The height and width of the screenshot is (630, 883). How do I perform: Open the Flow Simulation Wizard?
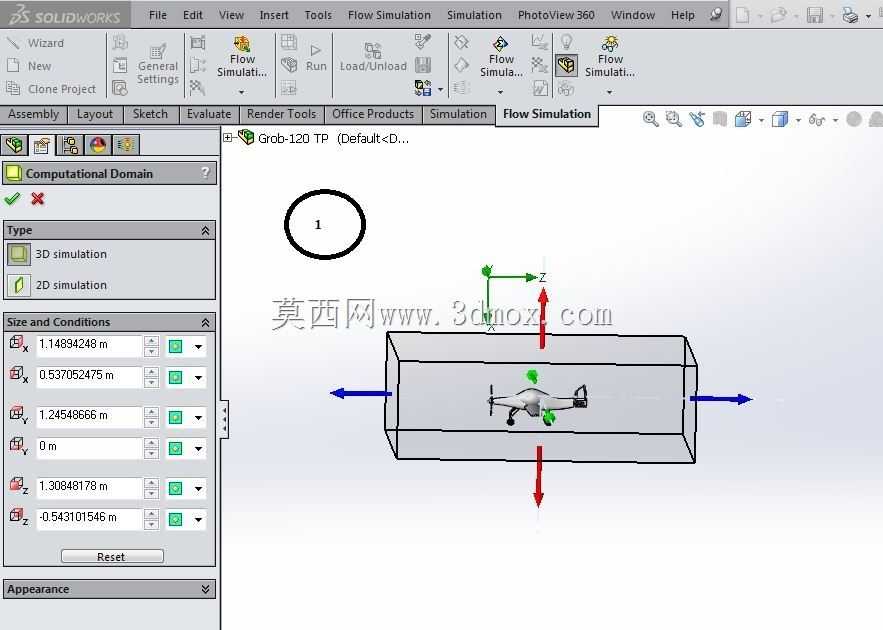tap(35, 43)
